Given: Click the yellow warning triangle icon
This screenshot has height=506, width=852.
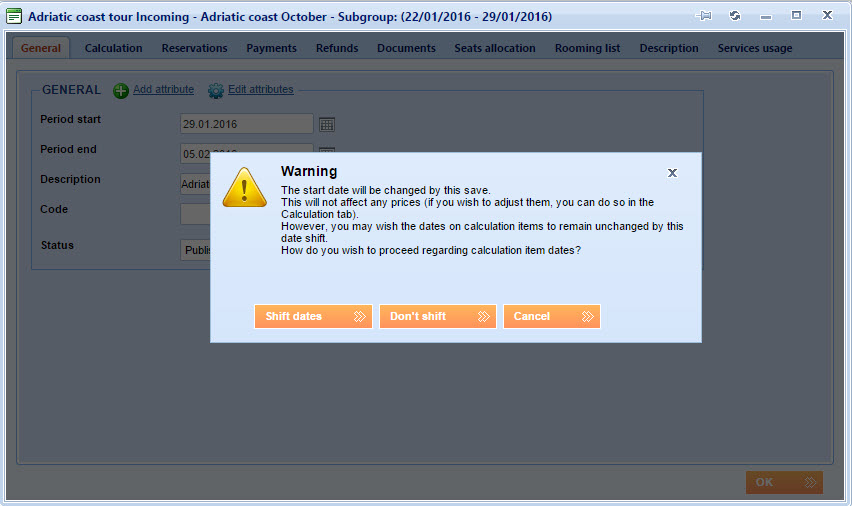Looking at the screenshot, I should [245, 188].
